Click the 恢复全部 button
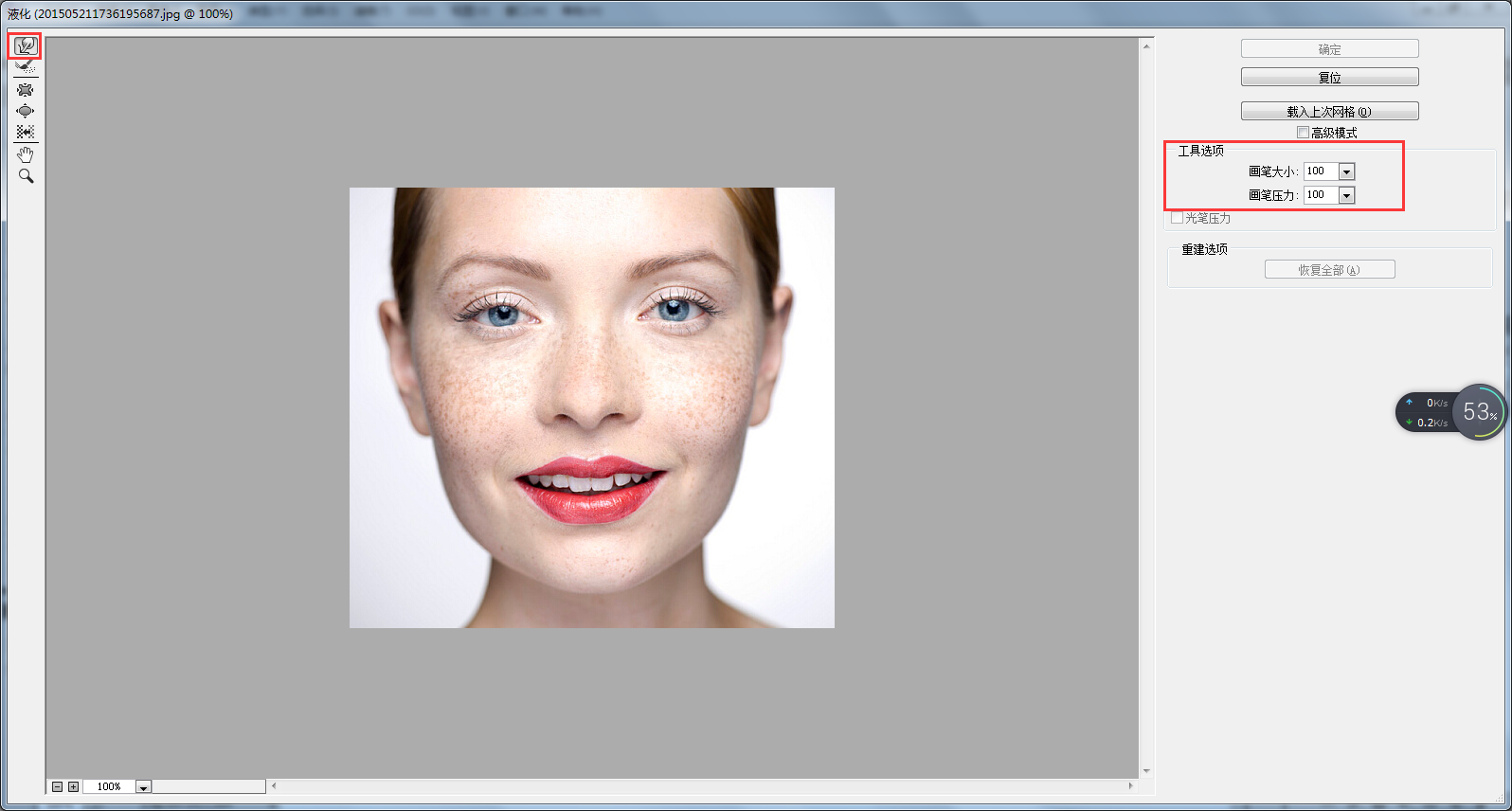Screen dimensions: 1512x811 1329,270
